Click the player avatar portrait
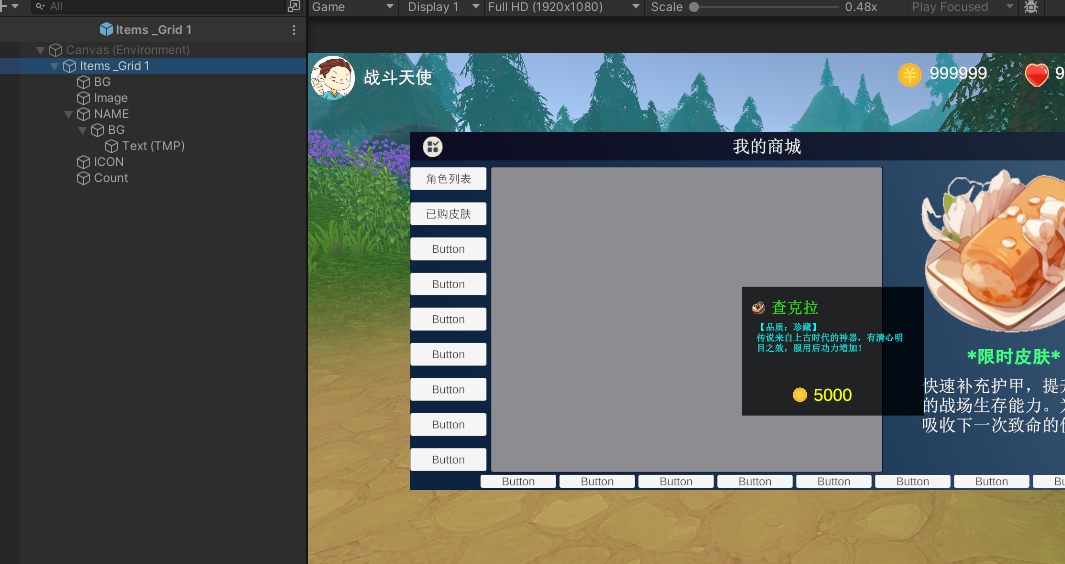This screenshot has width=1065, height=564. (333, 77)
